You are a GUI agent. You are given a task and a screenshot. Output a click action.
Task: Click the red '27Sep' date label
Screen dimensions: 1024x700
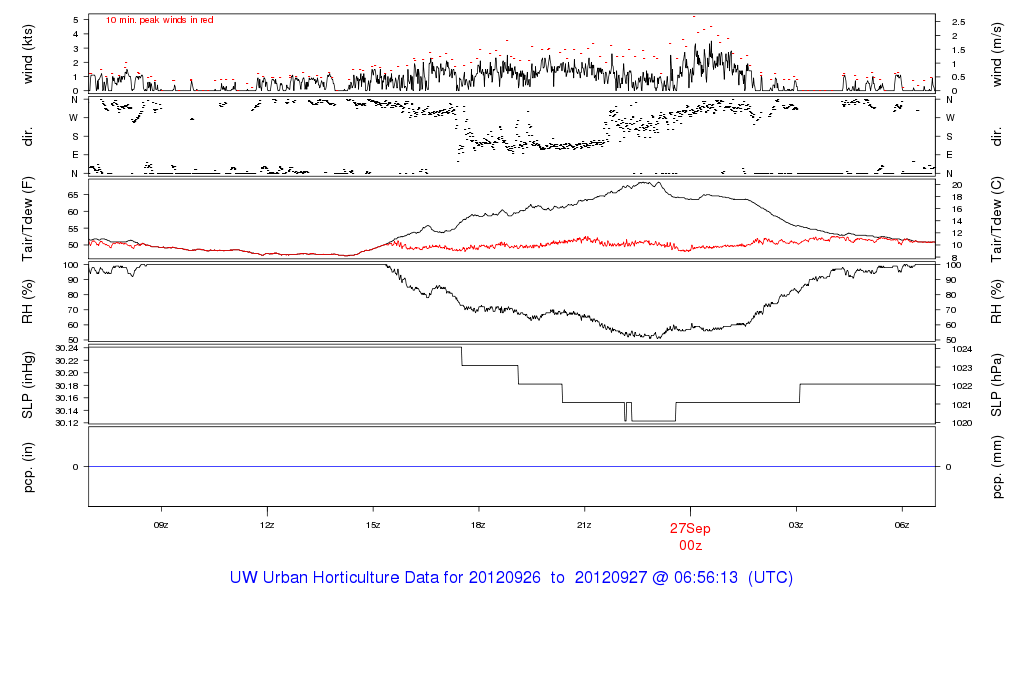click(x=690, y=528)
